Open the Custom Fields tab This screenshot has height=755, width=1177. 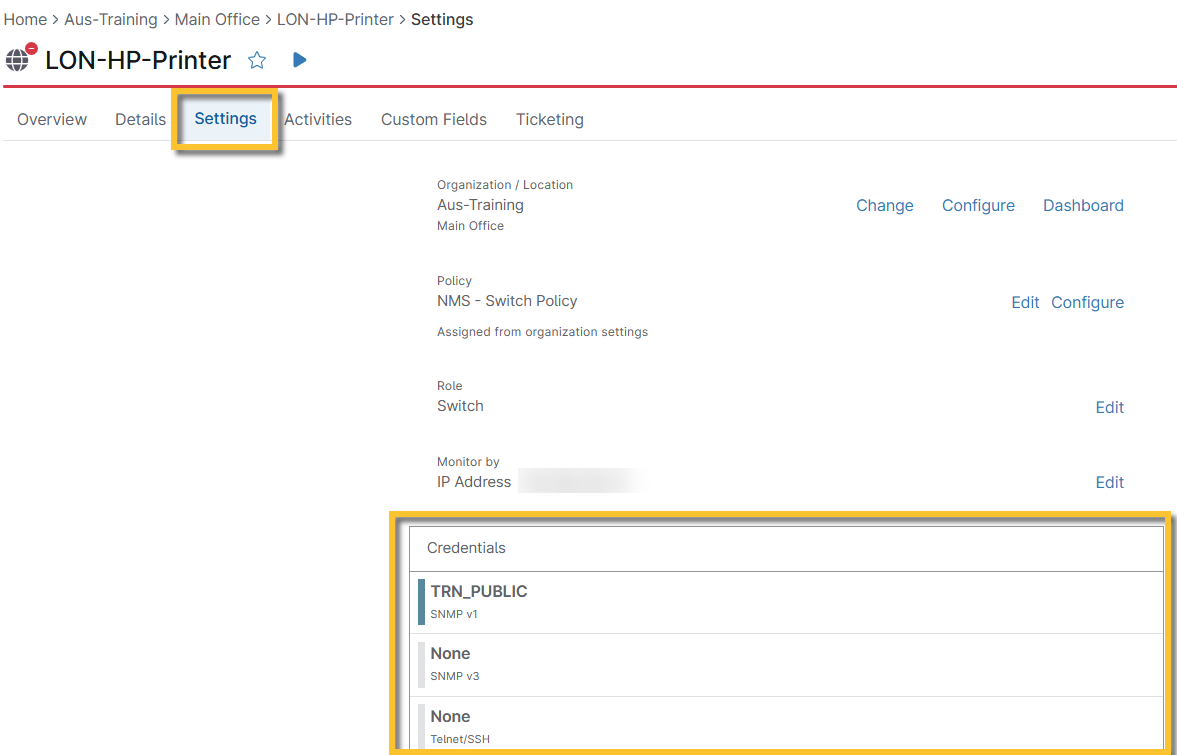click(x=434, y=119)
